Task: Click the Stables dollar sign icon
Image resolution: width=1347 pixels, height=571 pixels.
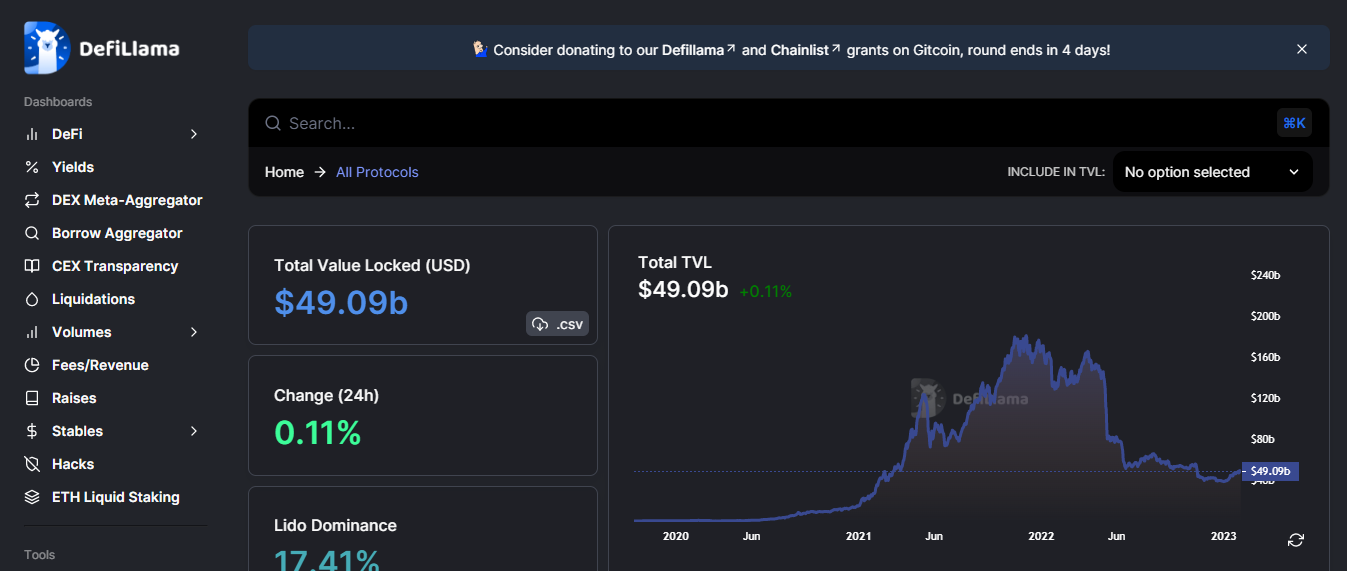Action: [32, 431]
